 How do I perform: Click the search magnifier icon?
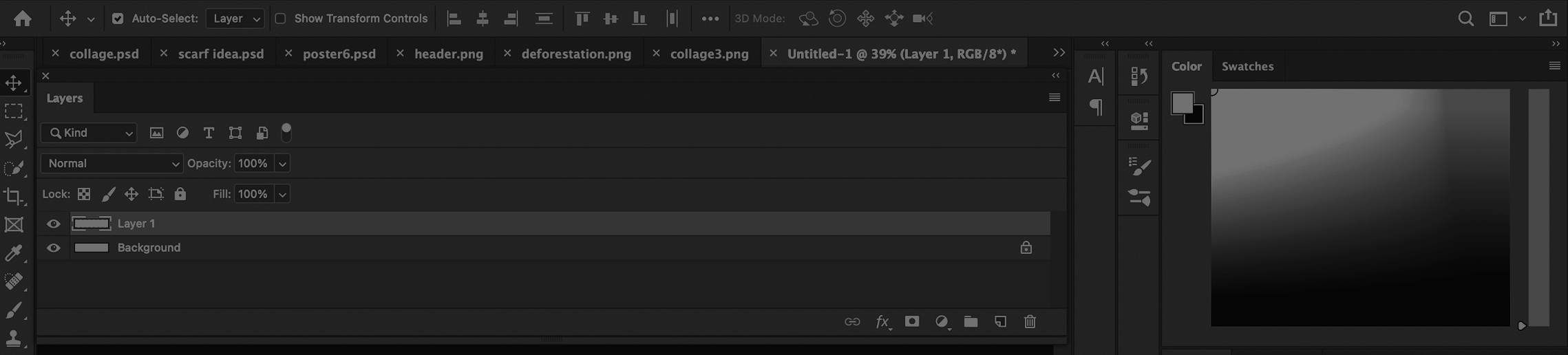click(1465, 19)
